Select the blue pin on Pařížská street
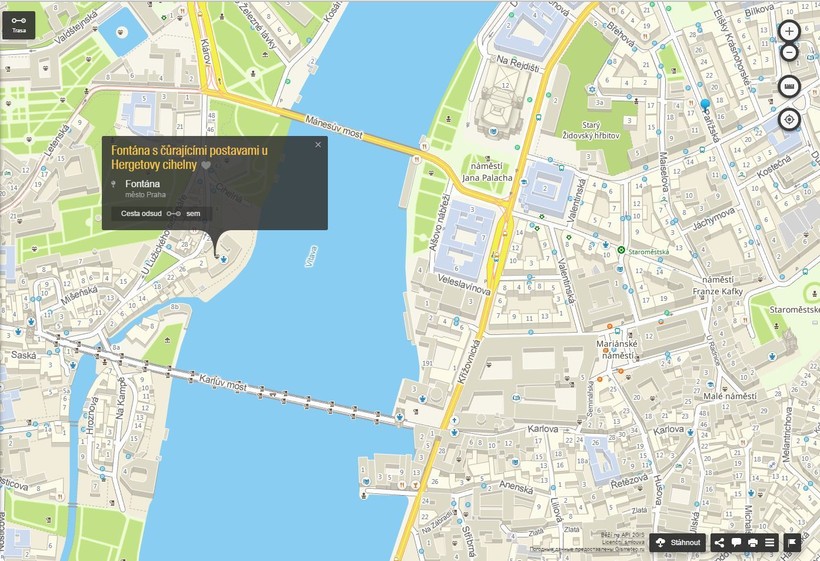The height and width of the screenshot is (561, 820). pyautogui.click(x=705, y=105)
